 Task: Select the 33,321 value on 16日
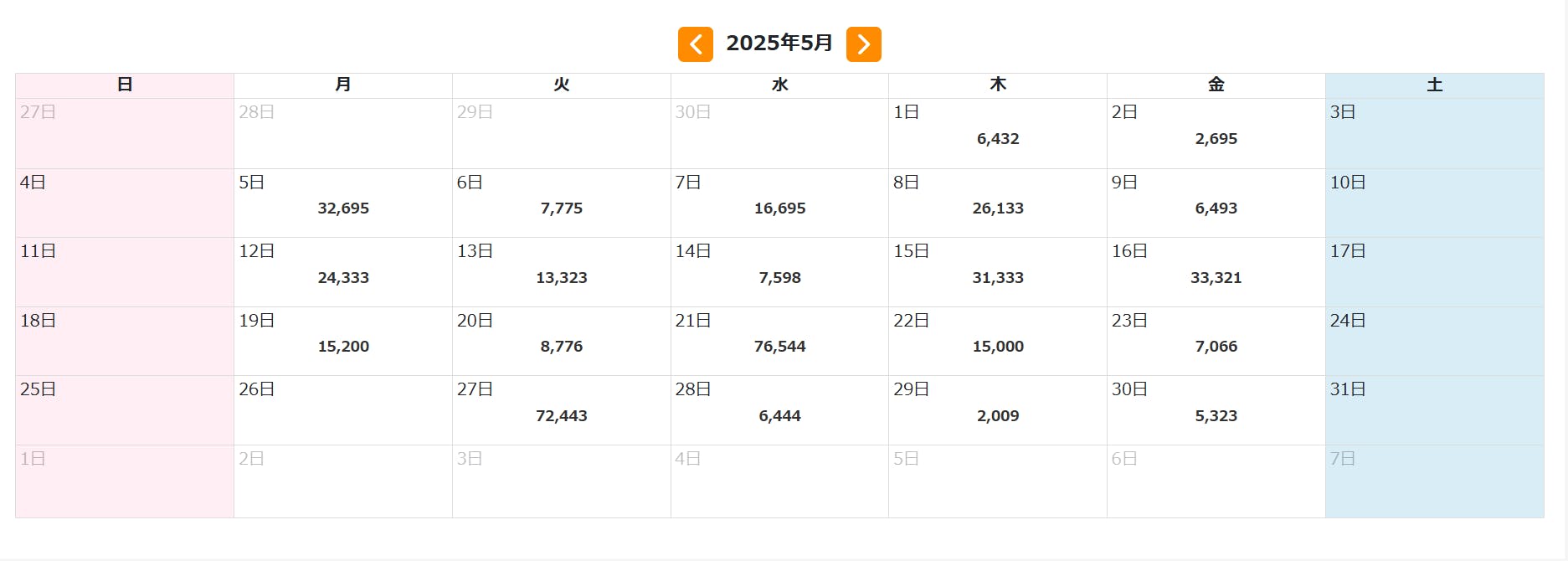point(1216,278)
